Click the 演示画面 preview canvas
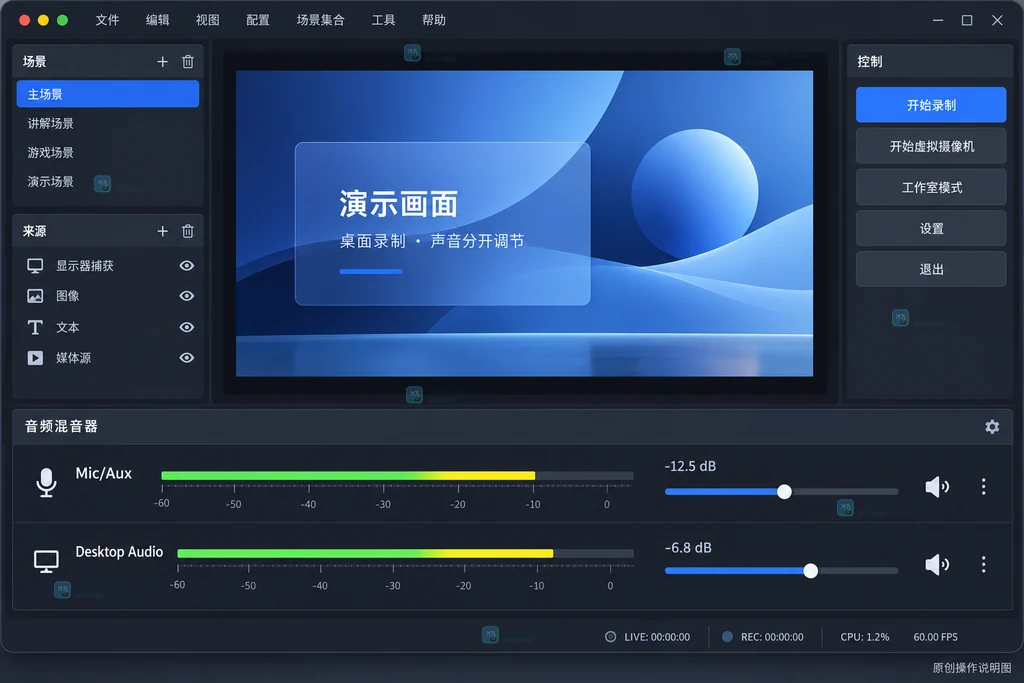This screenshot has width=1024, height=683. [x=524, y=223]
